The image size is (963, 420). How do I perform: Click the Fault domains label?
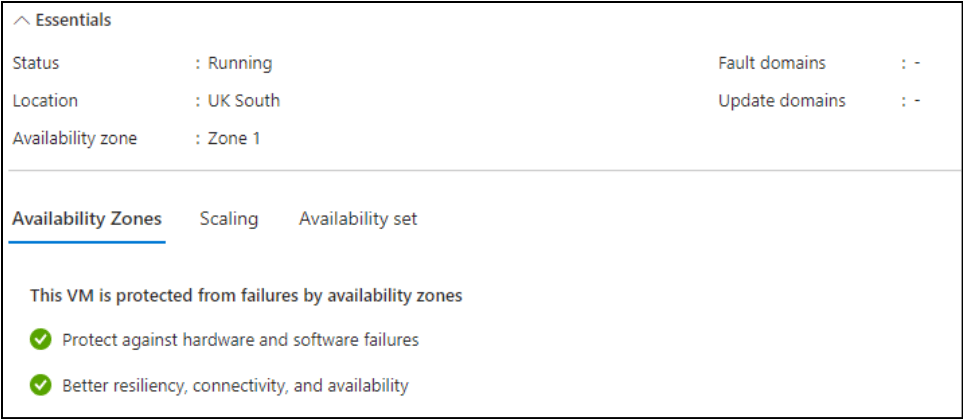point(772,63)
